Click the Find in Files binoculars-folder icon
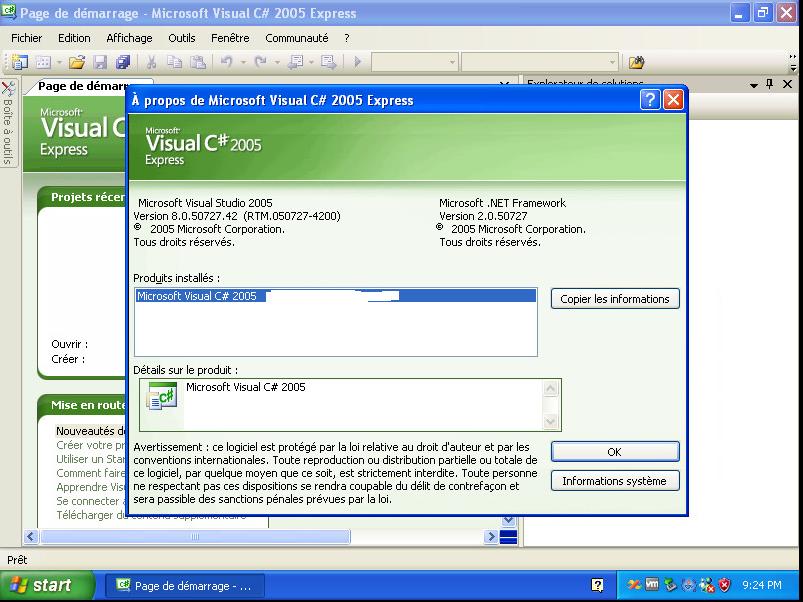This screenshot has width=803, height=602. (x=637, y=62)
